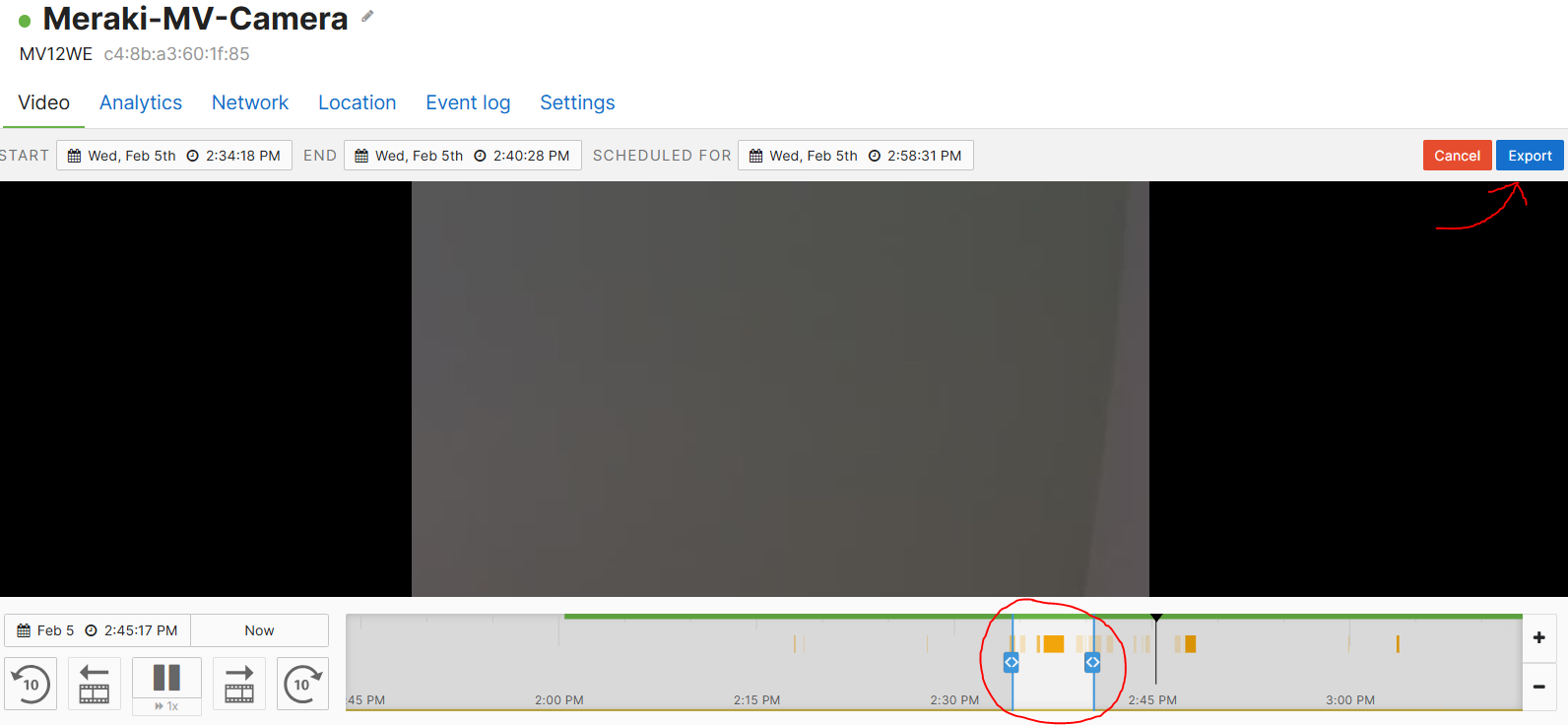Screen dimensions: 1568x725
Task: View the Event log tab
Action: click(468, 102)
